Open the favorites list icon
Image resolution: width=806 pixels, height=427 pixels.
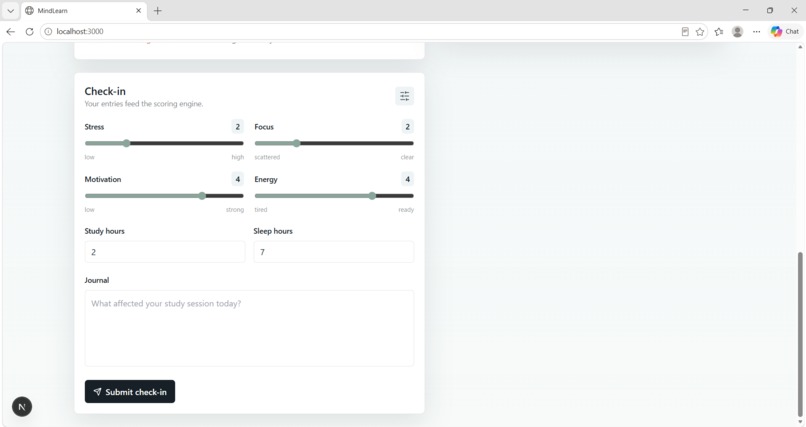pyautogui.click(x=719, y=31)
